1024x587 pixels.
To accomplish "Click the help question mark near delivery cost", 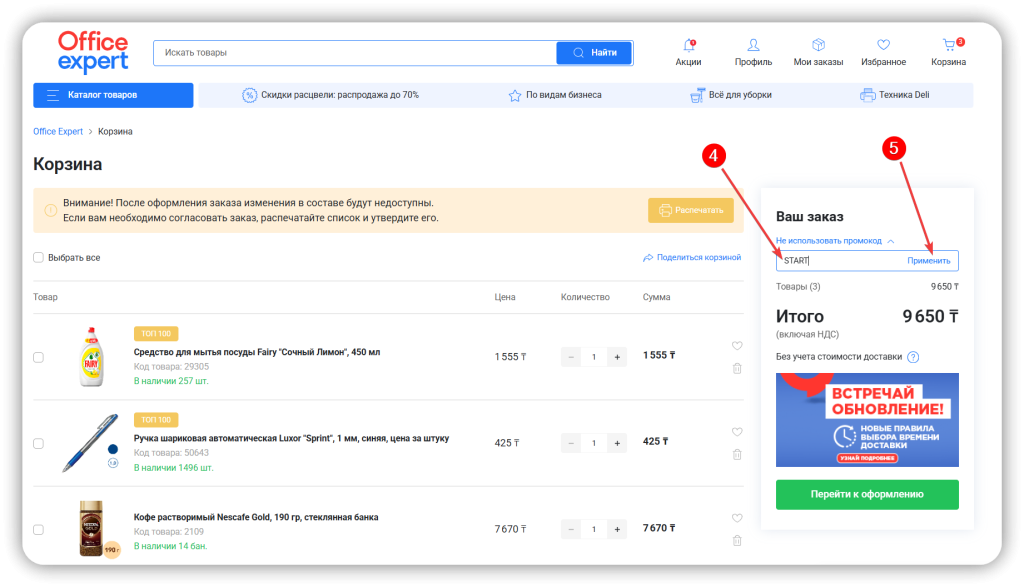I will pos(913,357).
